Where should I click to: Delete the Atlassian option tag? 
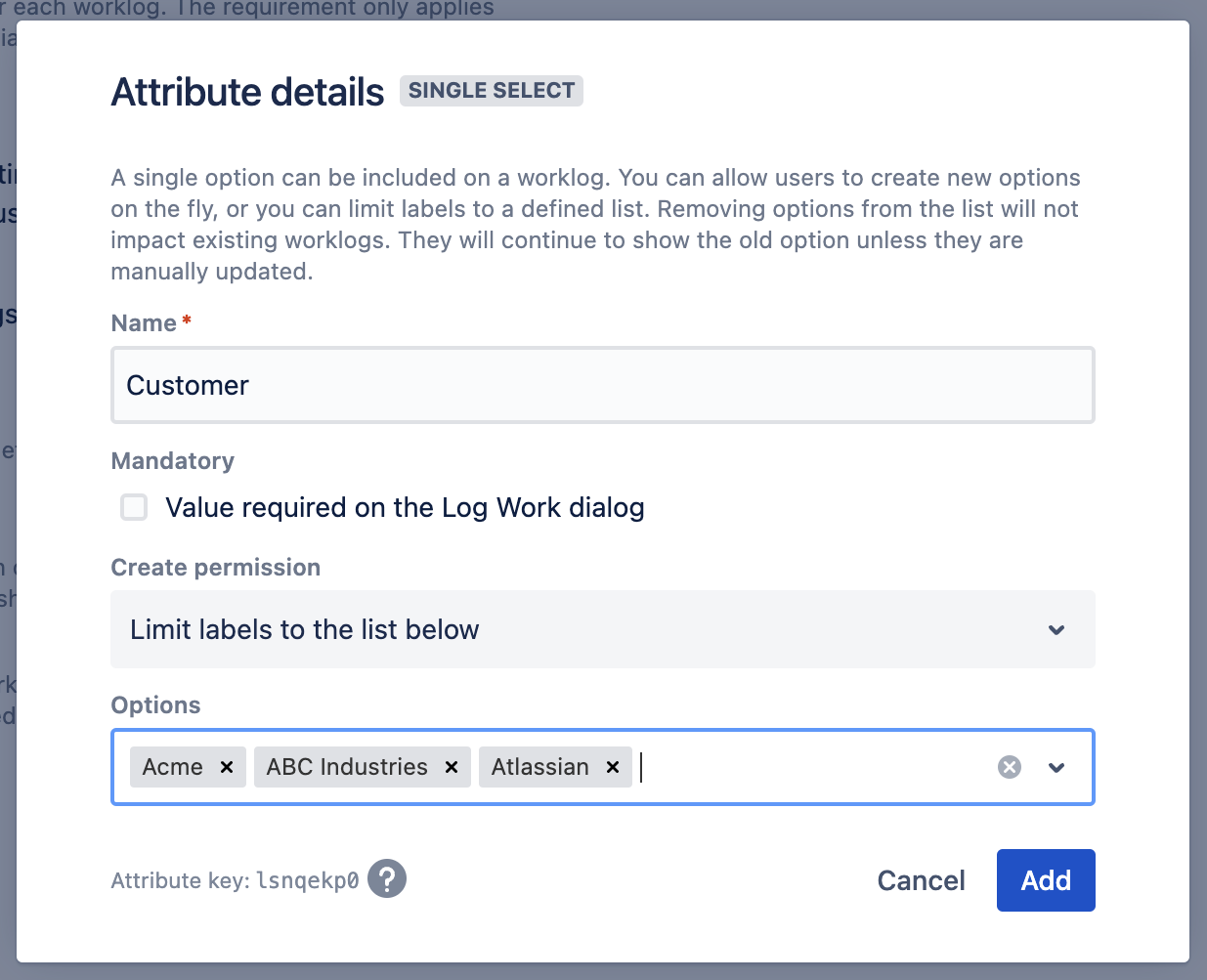pyautogui.click(x=613, y=767)
